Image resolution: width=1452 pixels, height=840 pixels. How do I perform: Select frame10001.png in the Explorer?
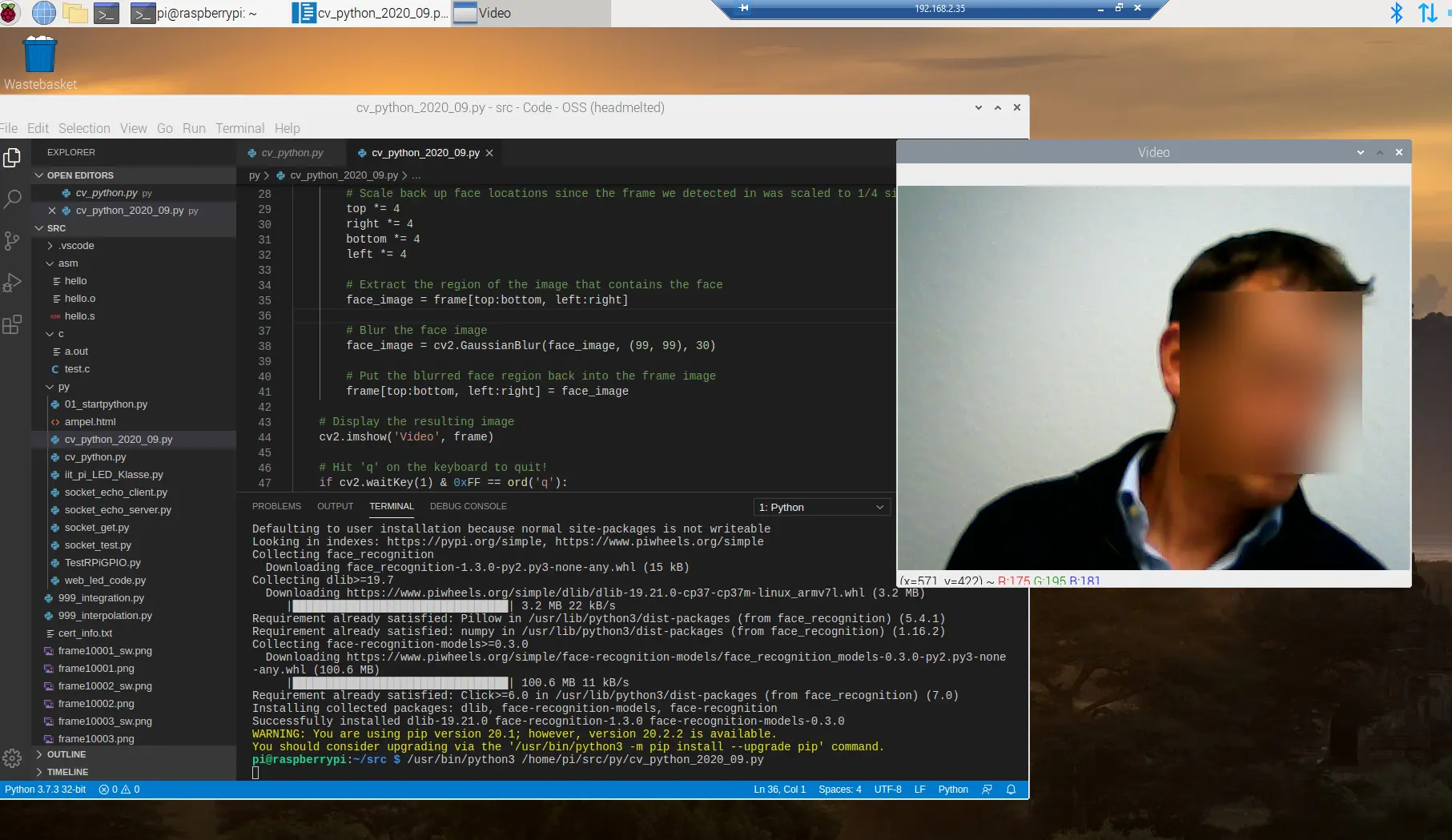click(x=96, y=668)
